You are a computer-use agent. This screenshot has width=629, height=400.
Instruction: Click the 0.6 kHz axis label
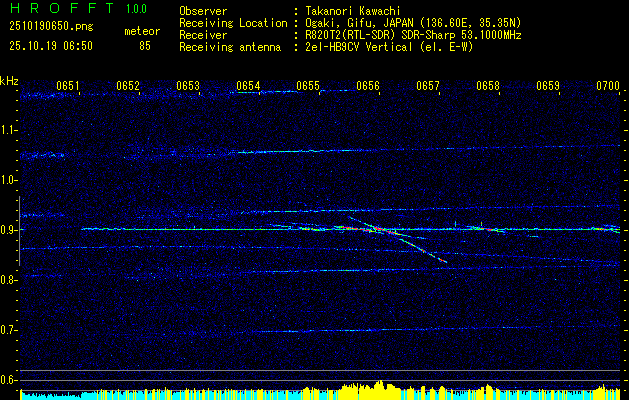point(8,380)
